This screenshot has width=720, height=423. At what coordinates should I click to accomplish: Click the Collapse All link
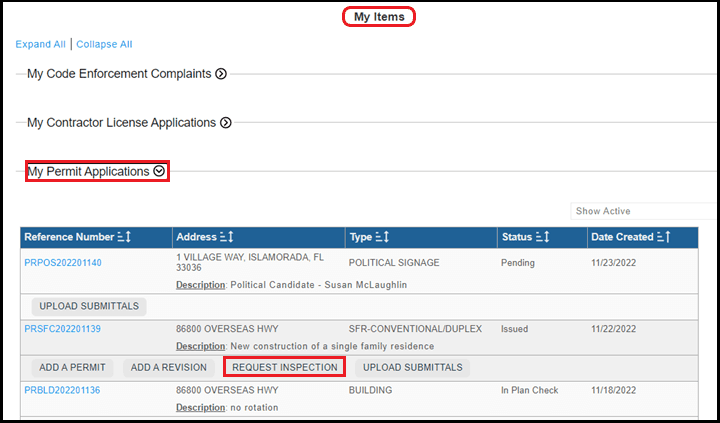(104, 44)
